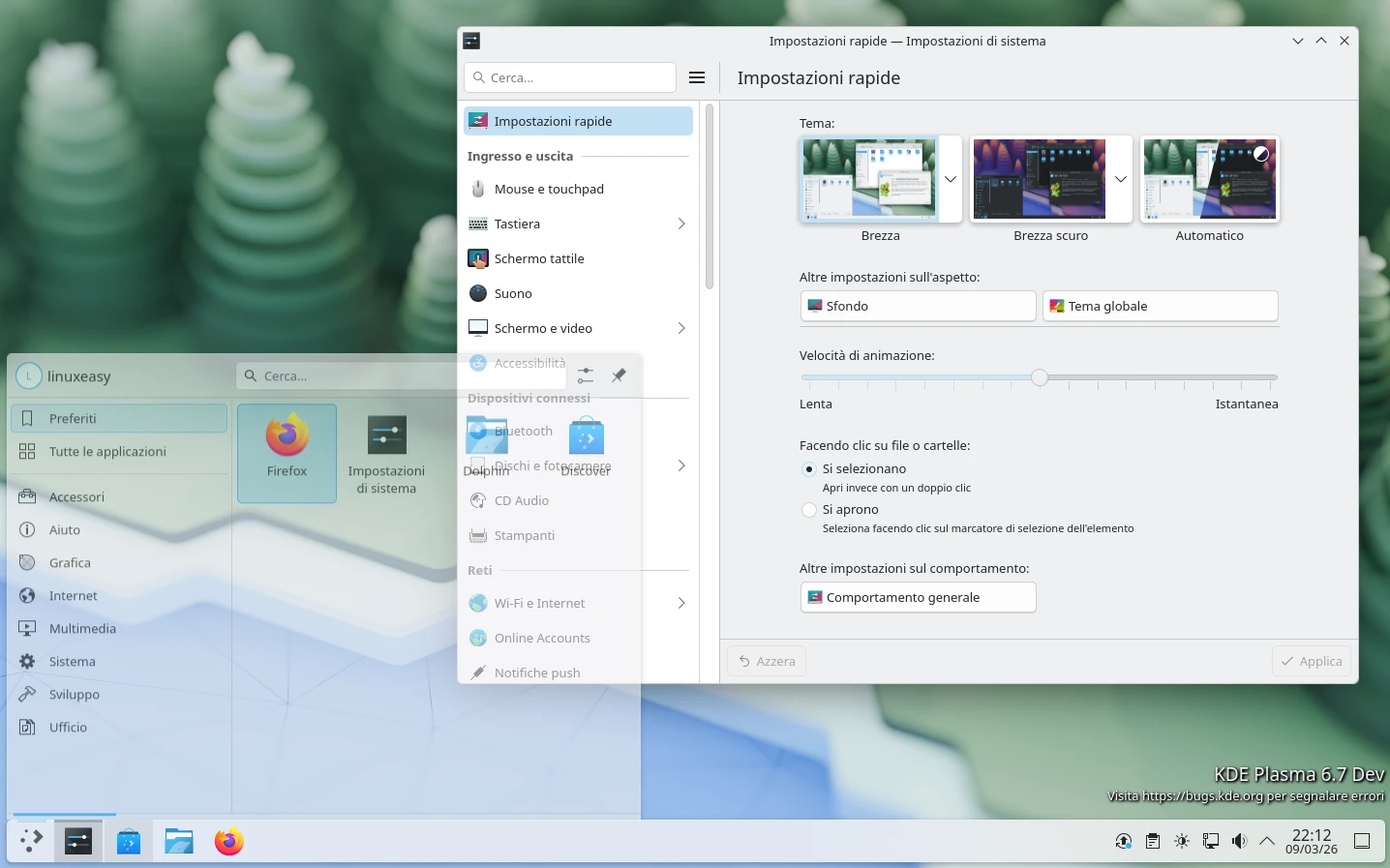Open the System Settings hamburger menu
The height and width of the screenshot is (868, 1390).
(x=697, y=77)
